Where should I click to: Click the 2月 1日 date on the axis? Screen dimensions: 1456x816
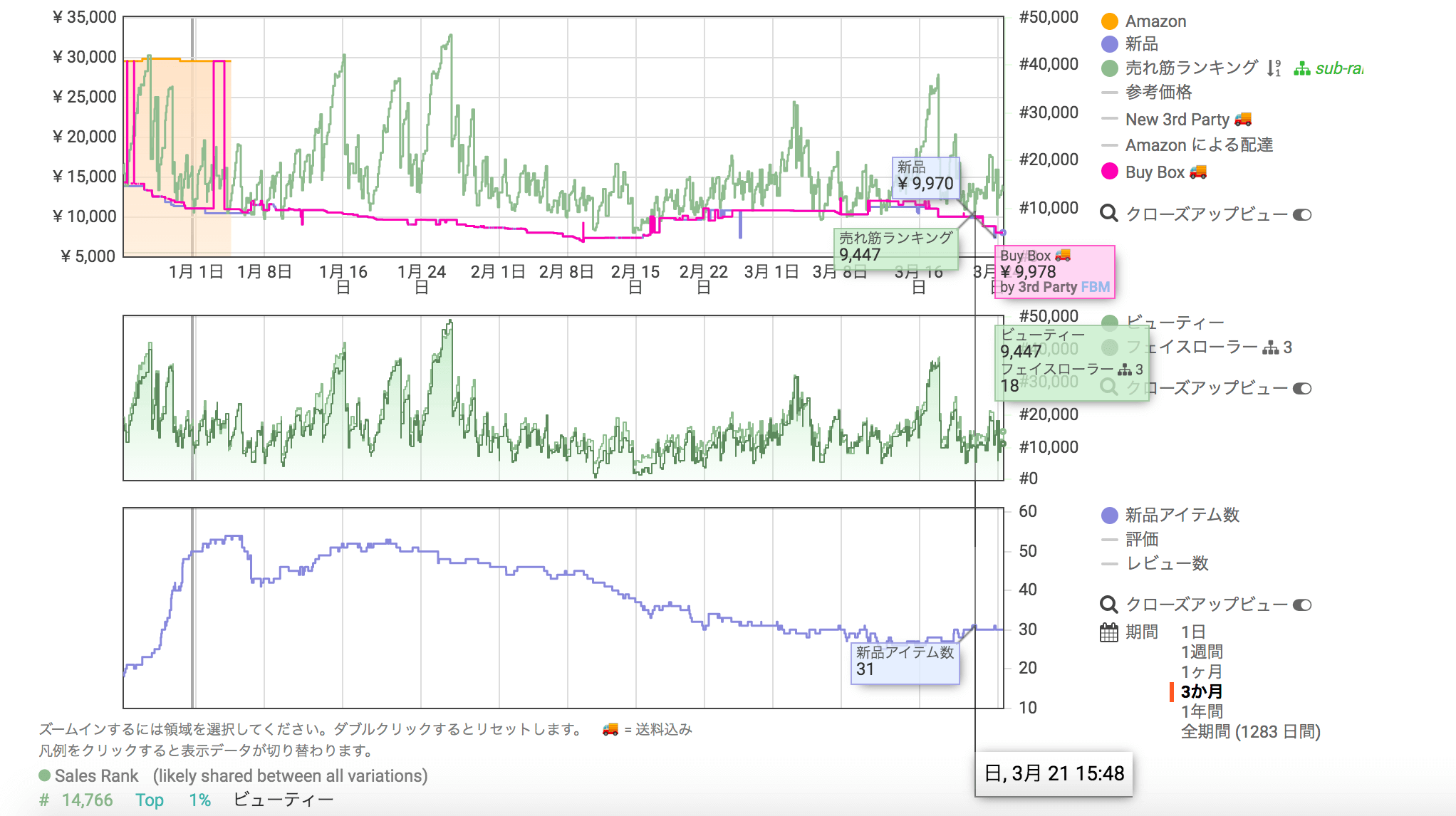[498, 272]
